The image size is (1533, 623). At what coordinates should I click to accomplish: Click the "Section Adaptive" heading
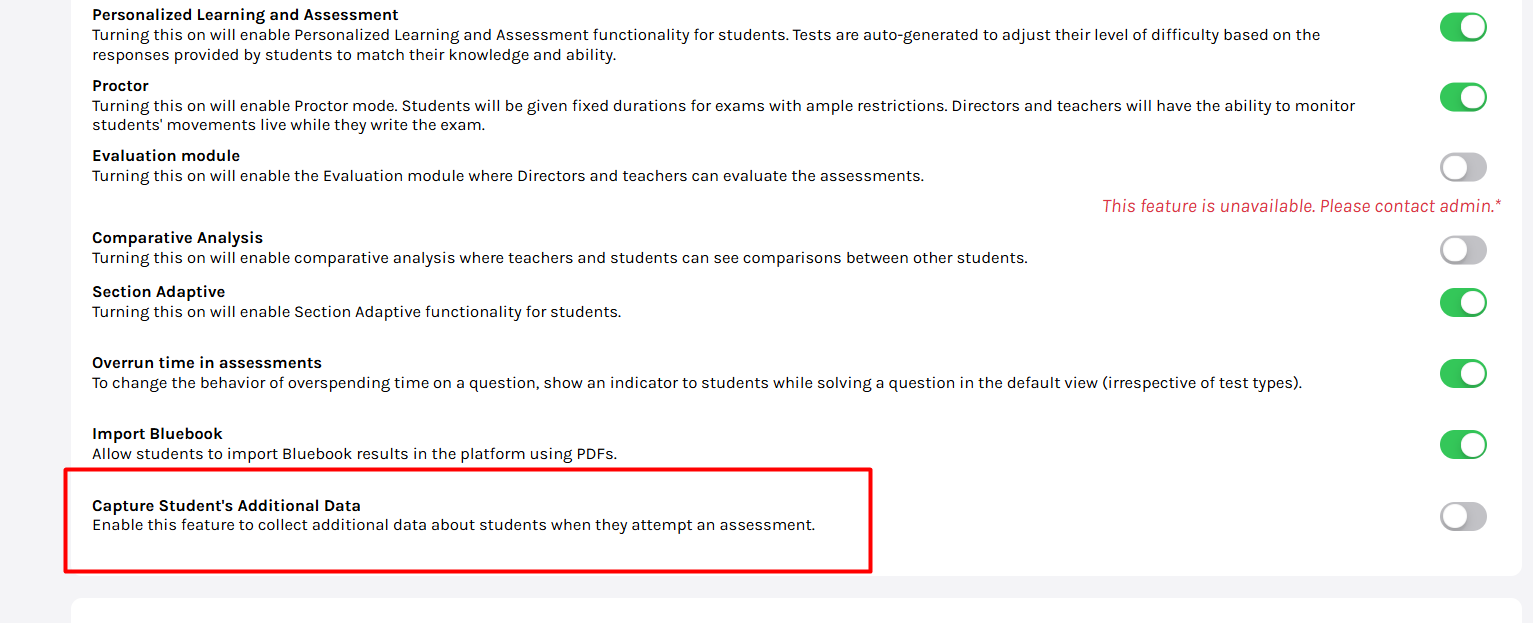tap(158, 292)
